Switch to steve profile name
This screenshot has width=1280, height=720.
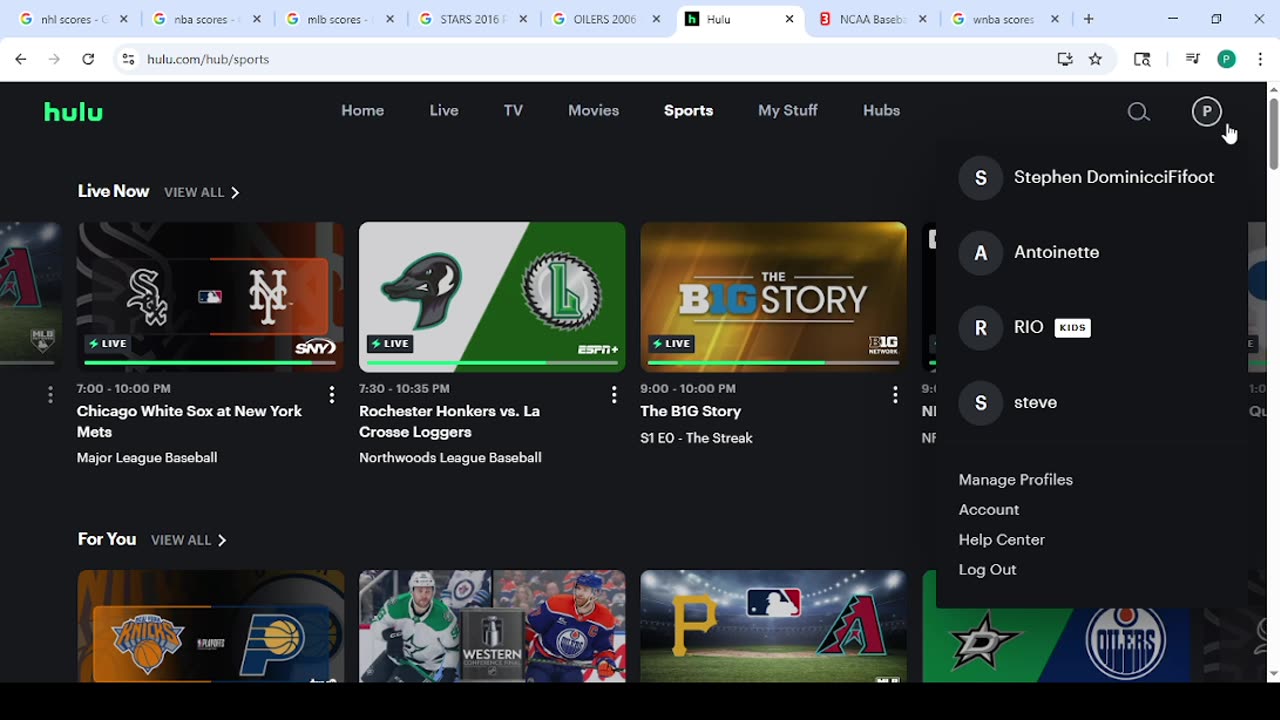pos(1035,402)
